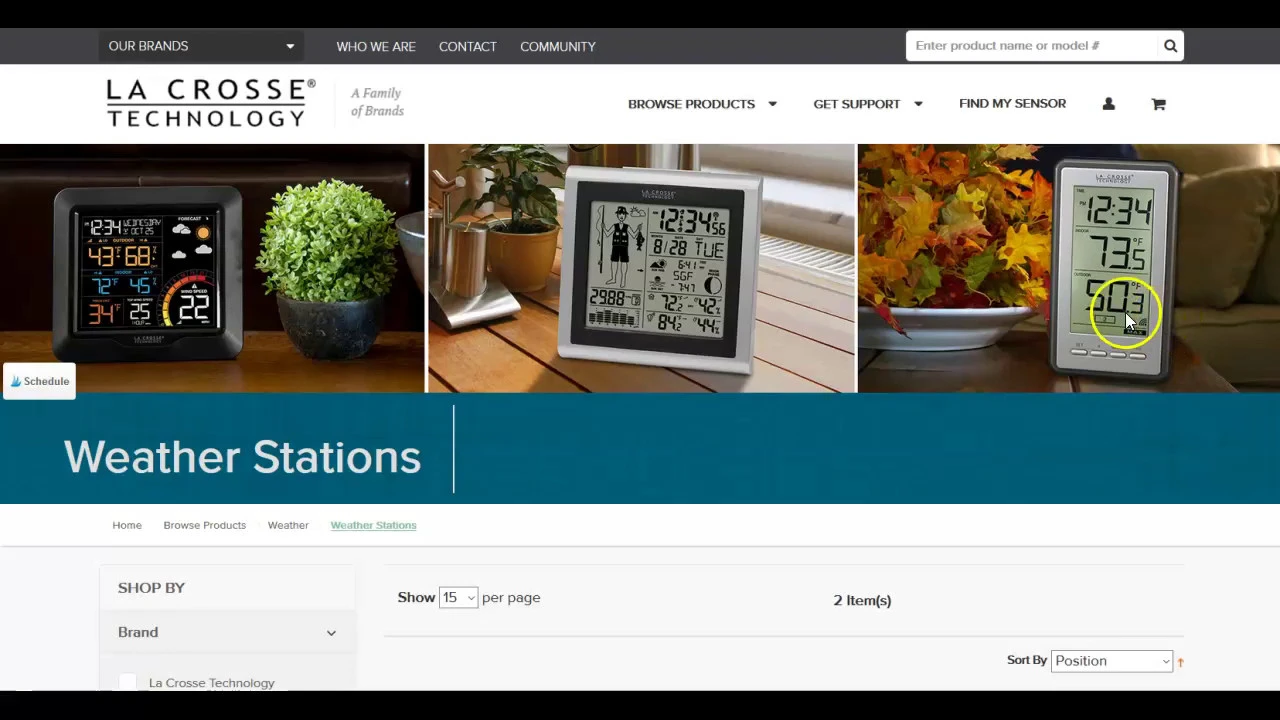This screenshot has width=1280, height=720.
Task: Expand the Get Support menu
Action: pyautogui.click(x=867, y=104)
